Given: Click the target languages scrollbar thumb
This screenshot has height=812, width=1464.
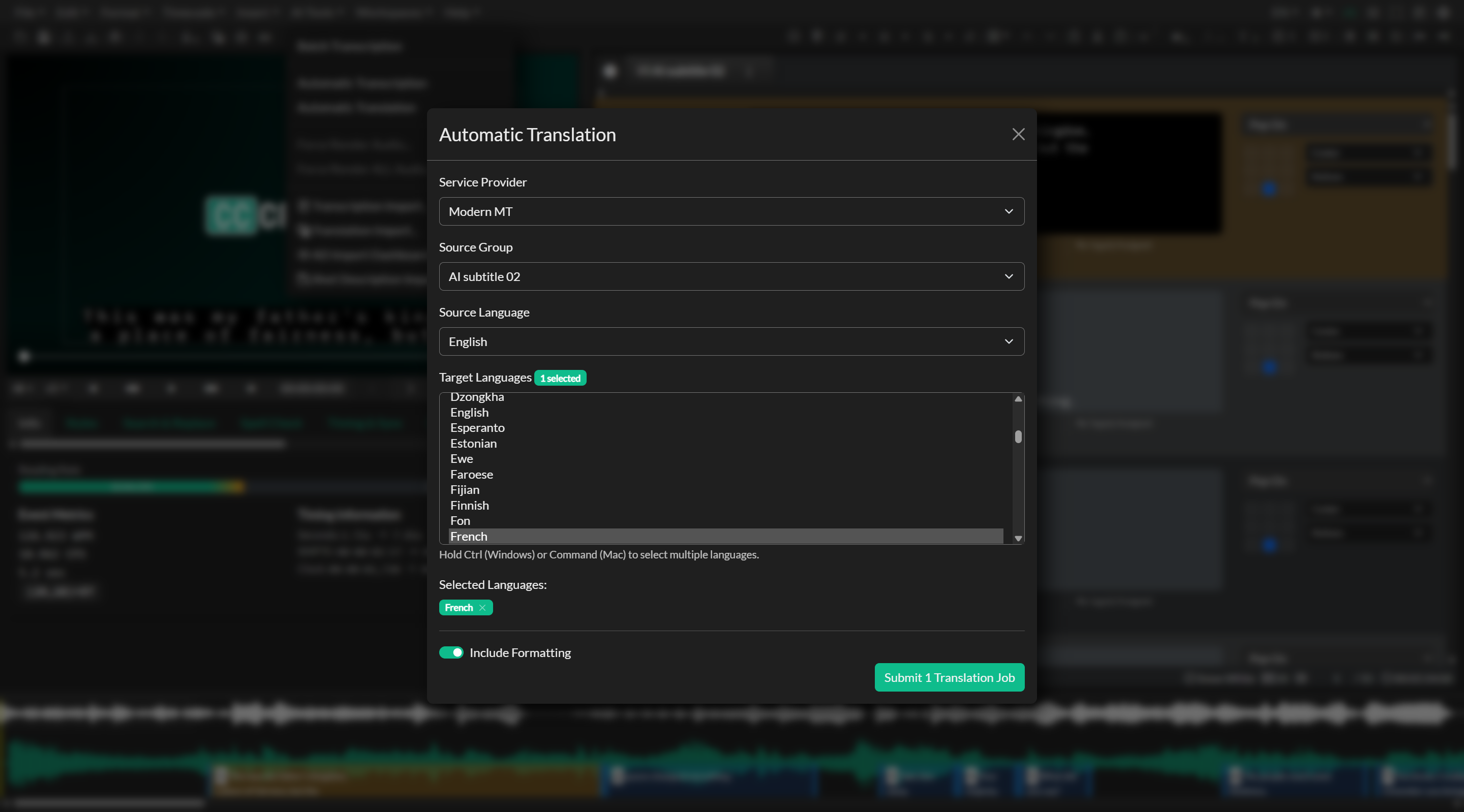Looking at the screenshot, I should pyautogui.click(x=1018, y=436).
